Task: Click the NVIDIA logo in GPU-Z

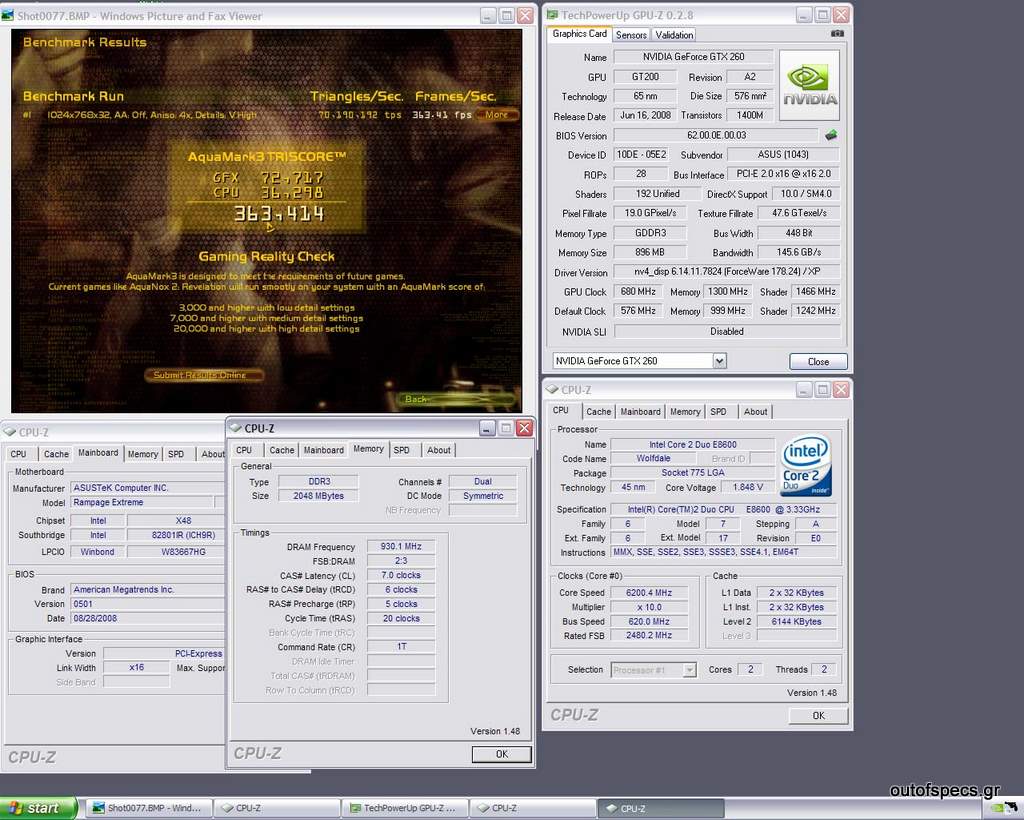Action: pos(809,86)
